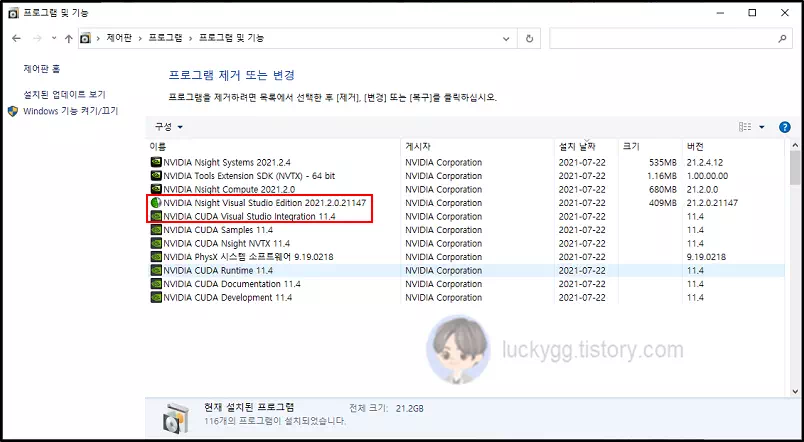The width and height of the screenshot is (804, 442).
Task: Select NVIDIA Tools Extension SDK (NVTX) entry
Action: (249, 176)
